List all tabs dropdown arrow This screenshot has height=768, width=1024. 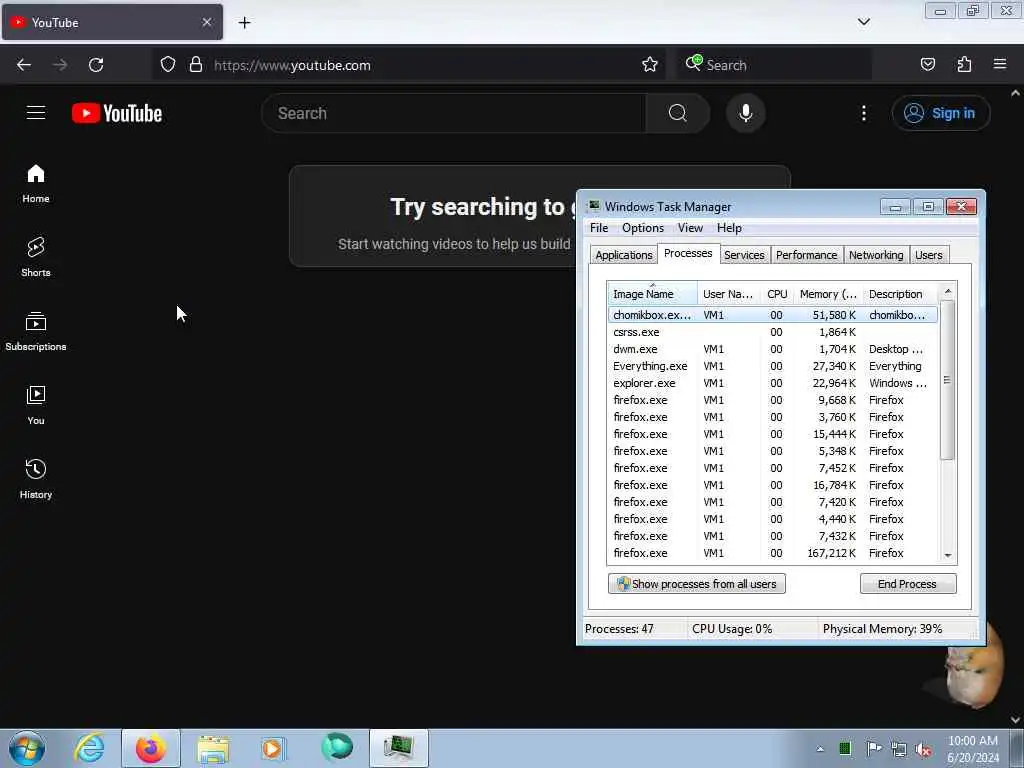(x=863, y=22)
